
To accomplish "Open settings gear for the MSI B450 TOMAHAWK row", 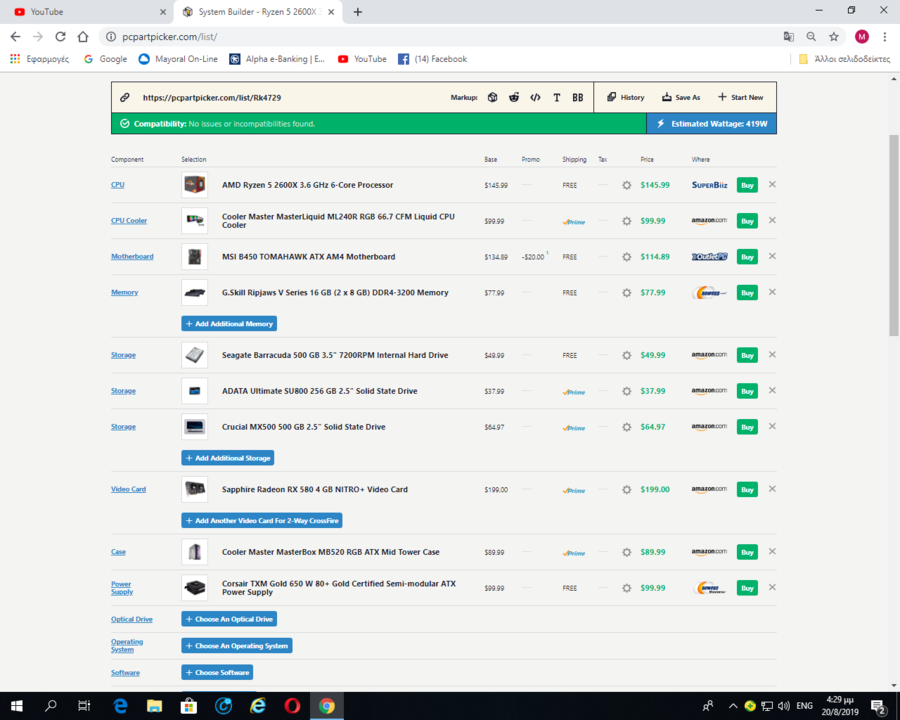I will coord(627,257).
